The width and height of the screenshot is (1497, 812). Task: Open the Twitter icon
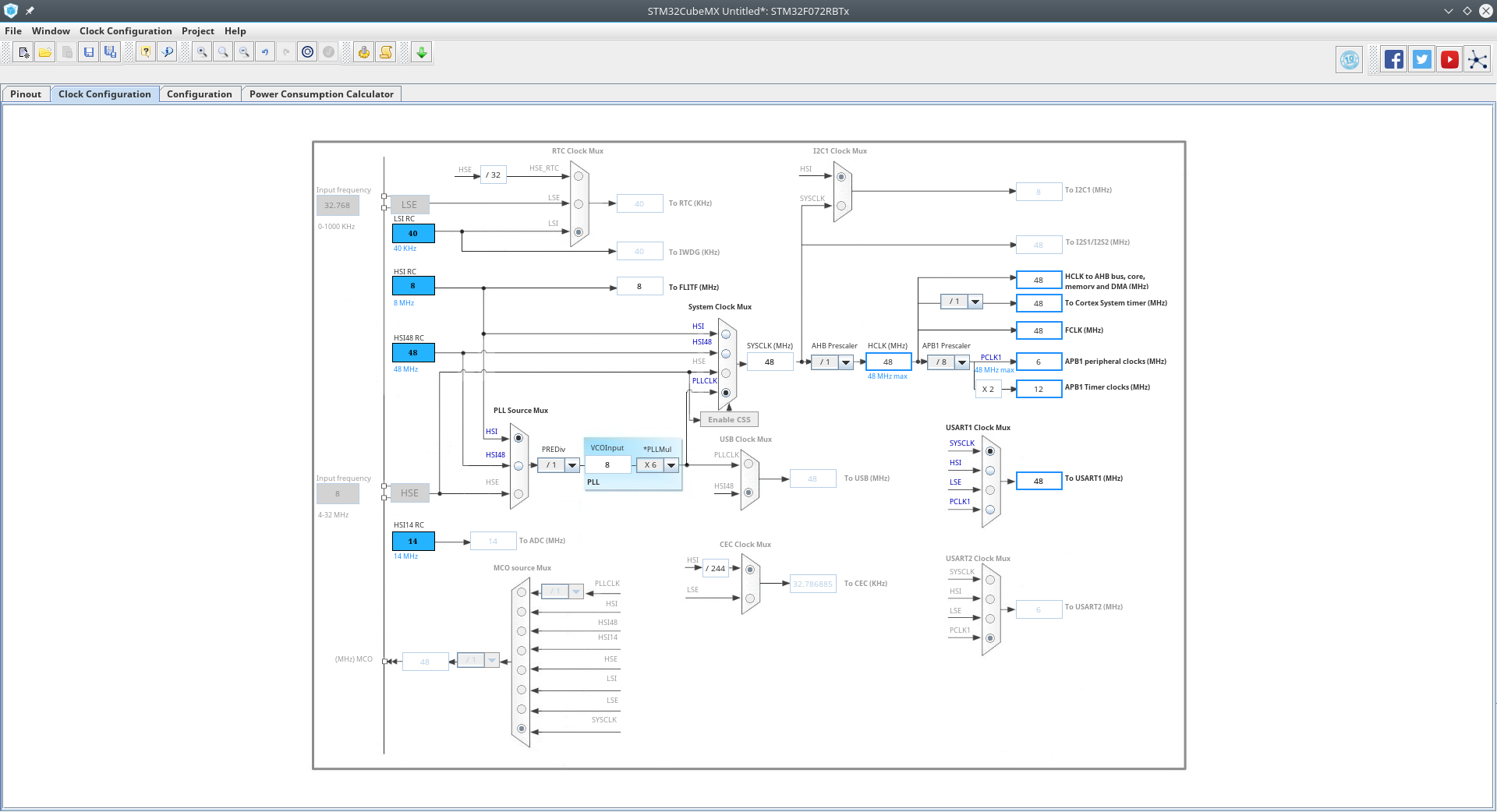tap(1422, 60)
